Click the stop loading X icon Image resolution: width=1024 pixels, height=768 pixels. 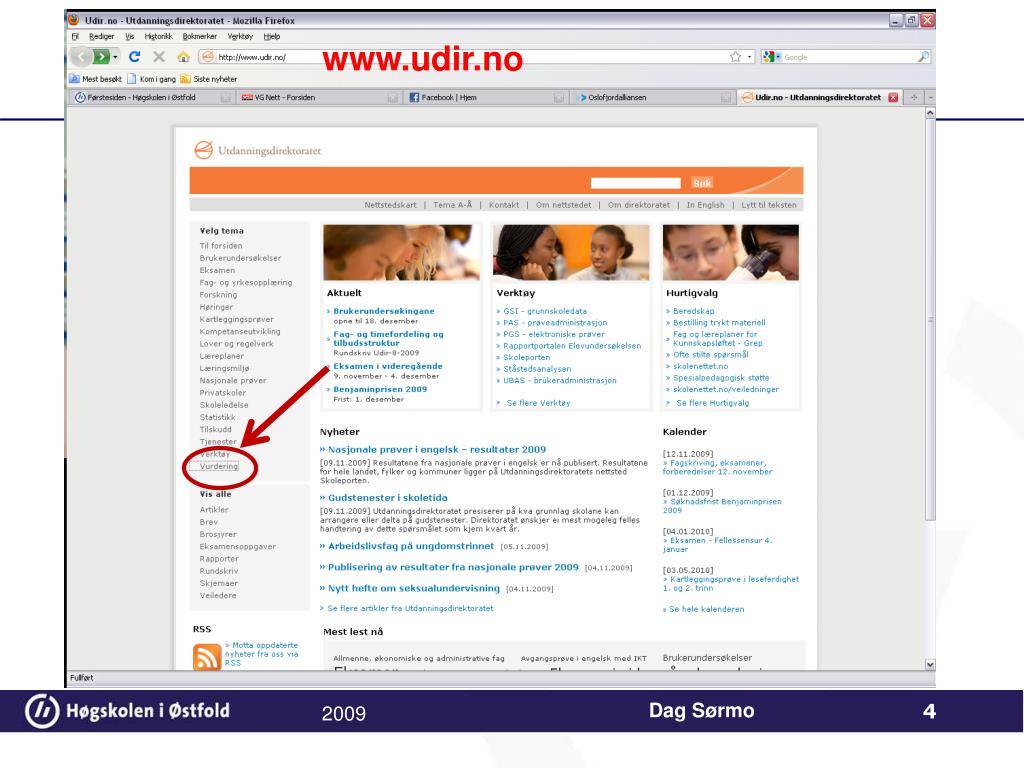pos(159,57)
